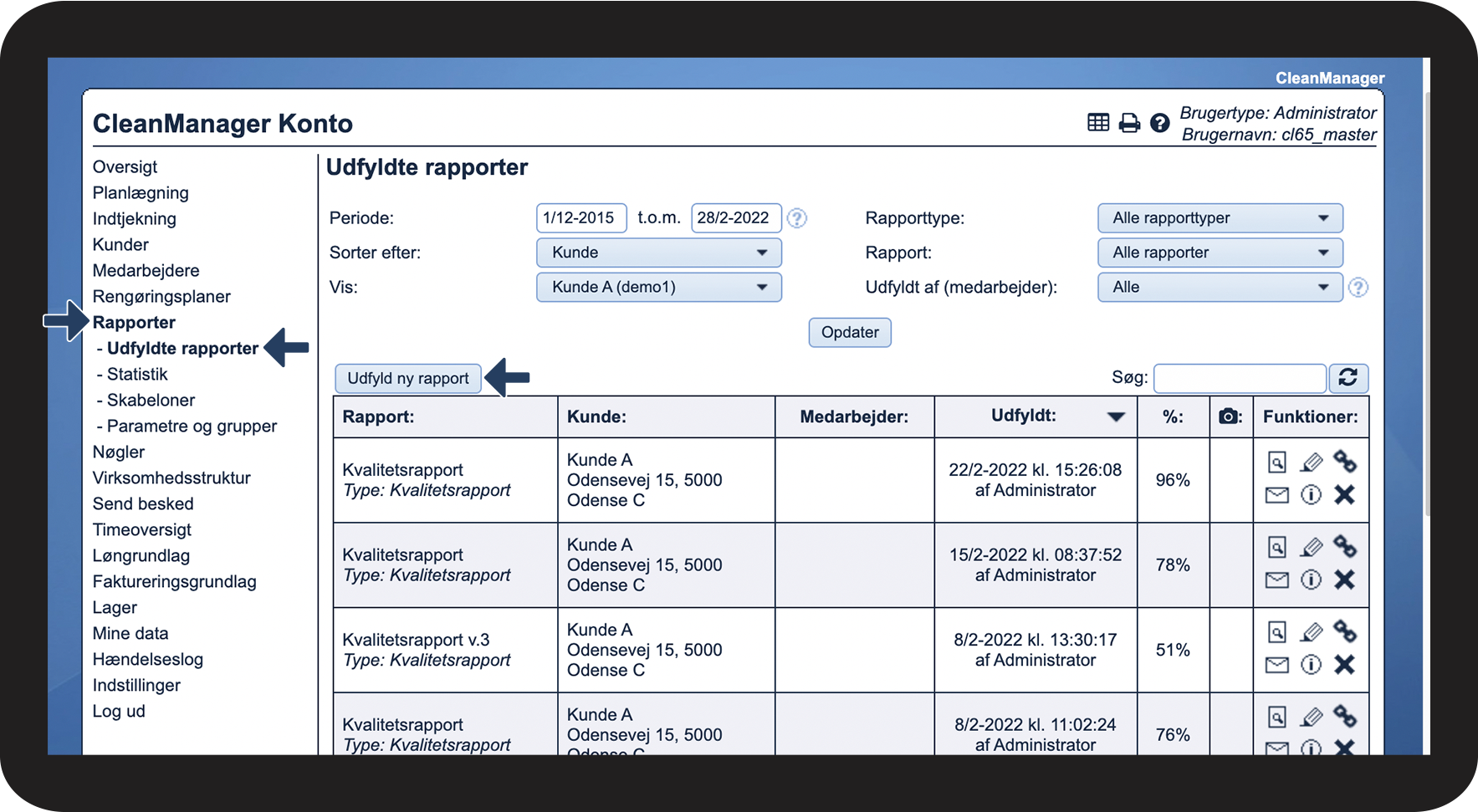Open the Rapporttype dropdown

point(1220,218)
